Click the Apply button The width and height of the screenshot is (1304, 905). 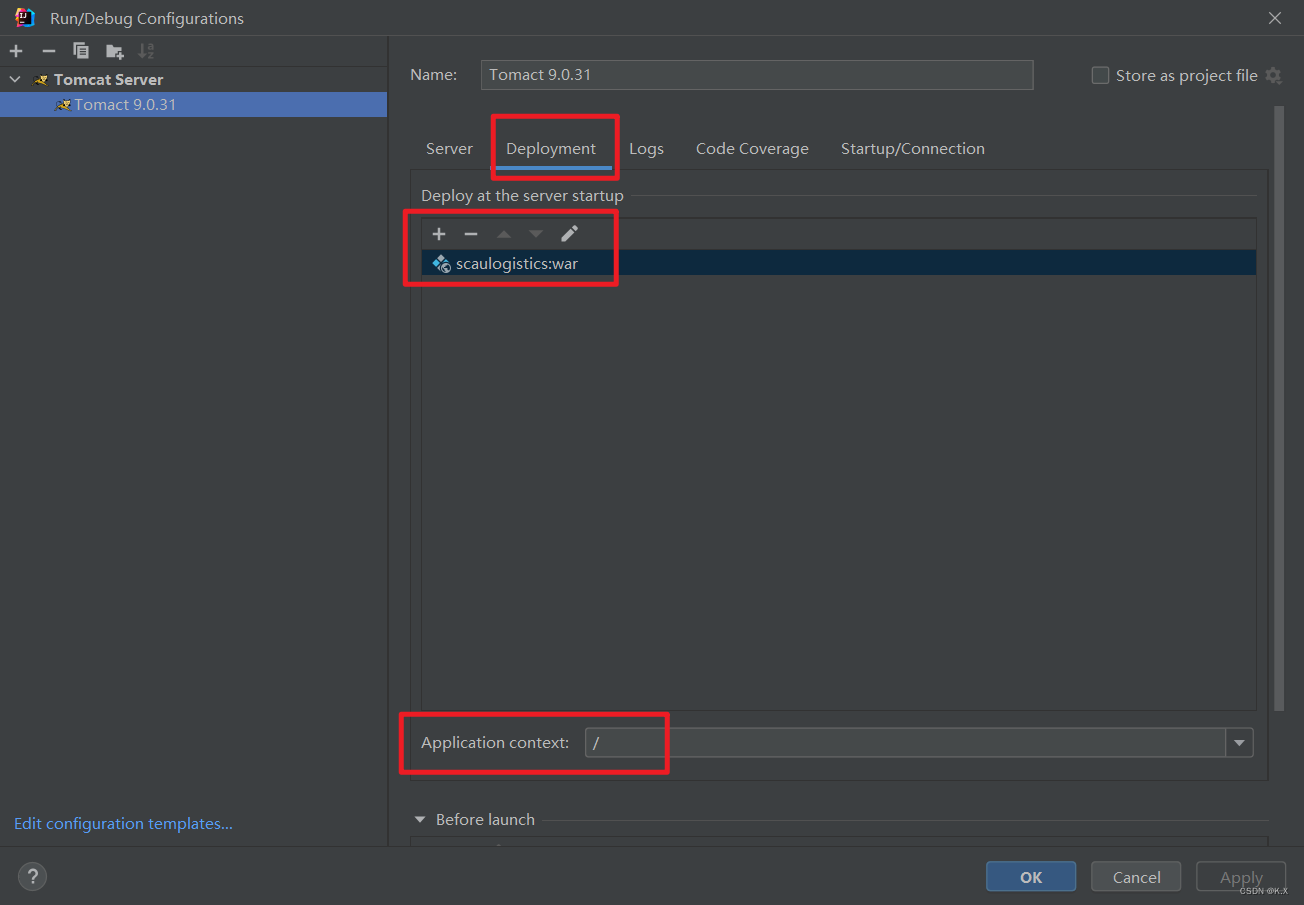[x=1241, y=877]
